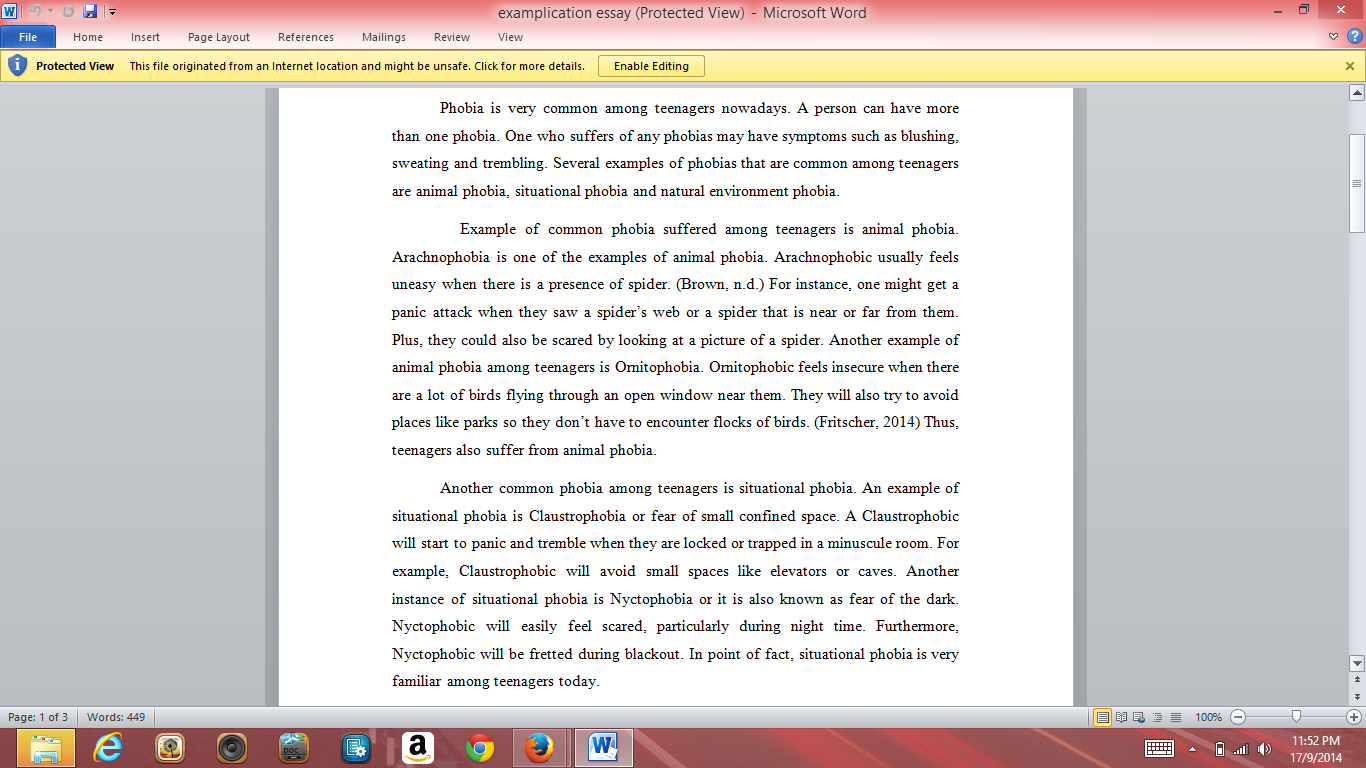Switch to Outline view

(1158, 717)
